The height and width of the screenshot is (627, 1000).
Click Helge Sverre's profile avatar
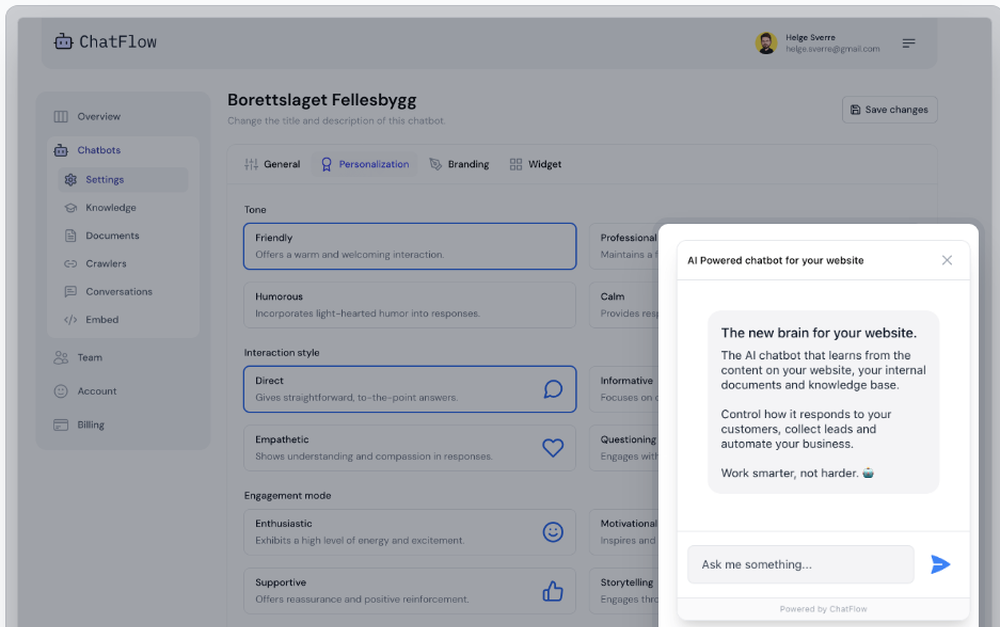coord(766,43)
